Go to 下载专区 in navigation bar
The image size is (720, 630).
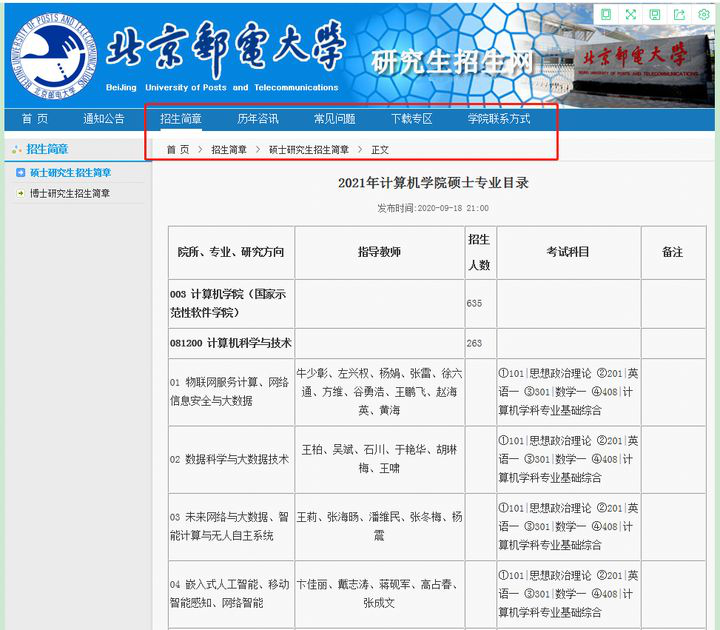click(x=411, y=119)
